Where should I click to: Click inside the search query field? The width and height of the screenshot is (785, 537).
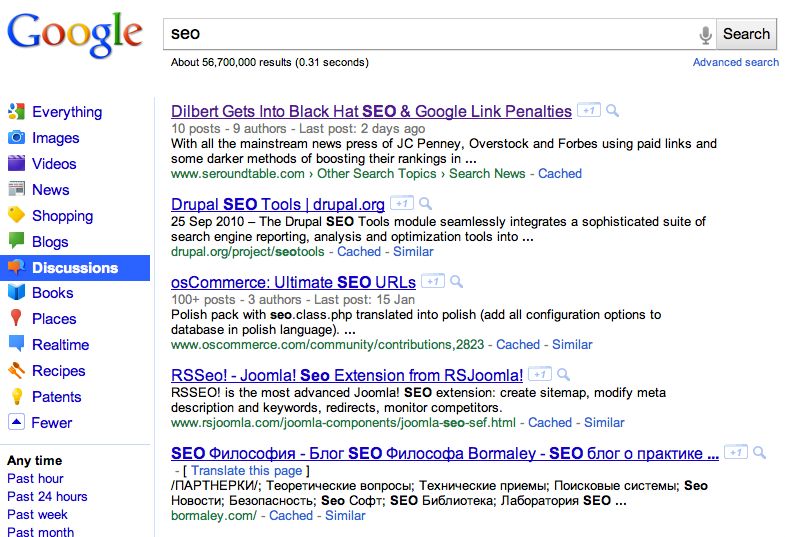click(430, 34)
